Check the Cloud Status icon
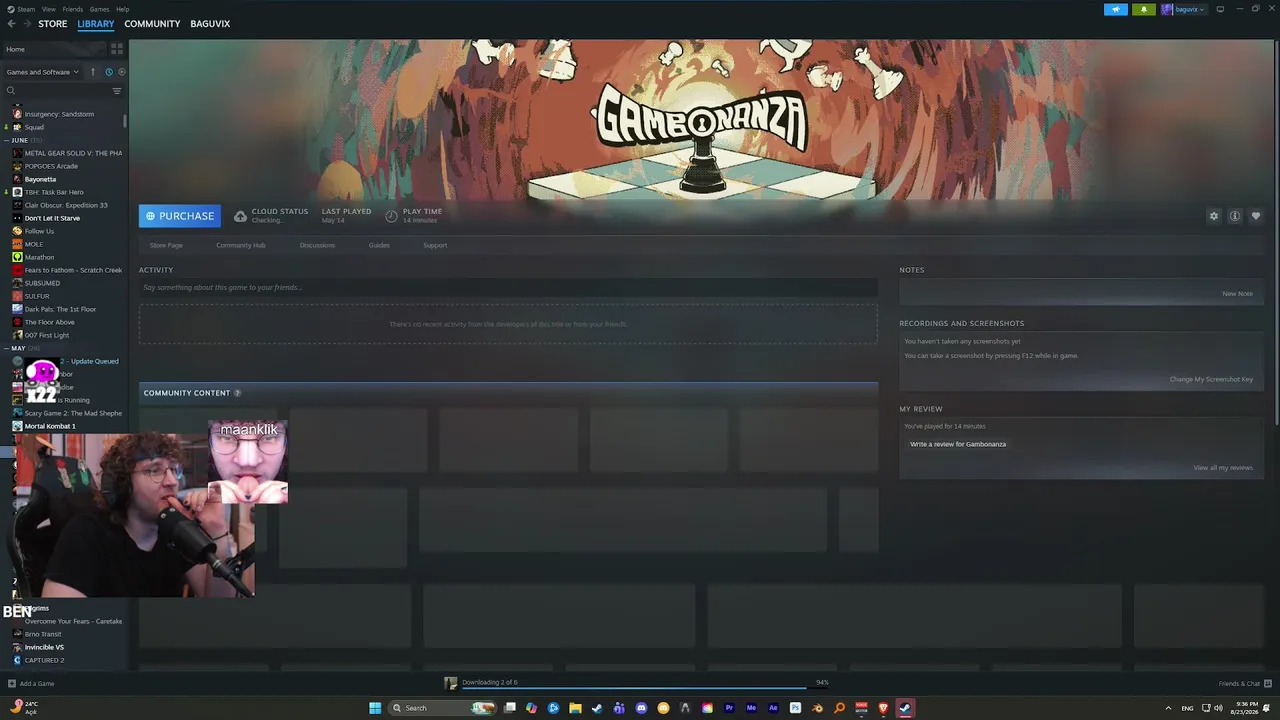 (x=240, y=216)
